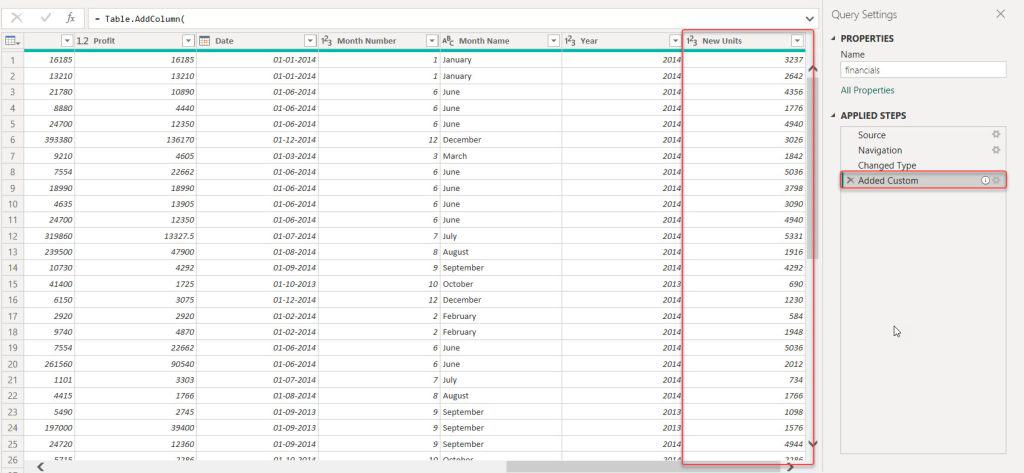Screen dimensions: 1024x473
Task: Select Profit cell 136170
Action: click(x=136, y=140)
